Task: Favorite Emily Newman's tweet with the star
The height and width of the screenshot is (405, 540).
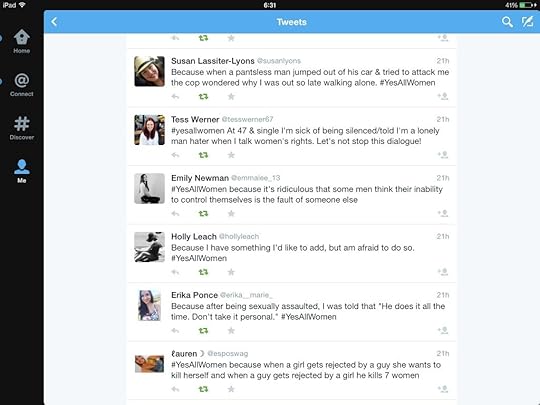Action: [x=231, y=214]
